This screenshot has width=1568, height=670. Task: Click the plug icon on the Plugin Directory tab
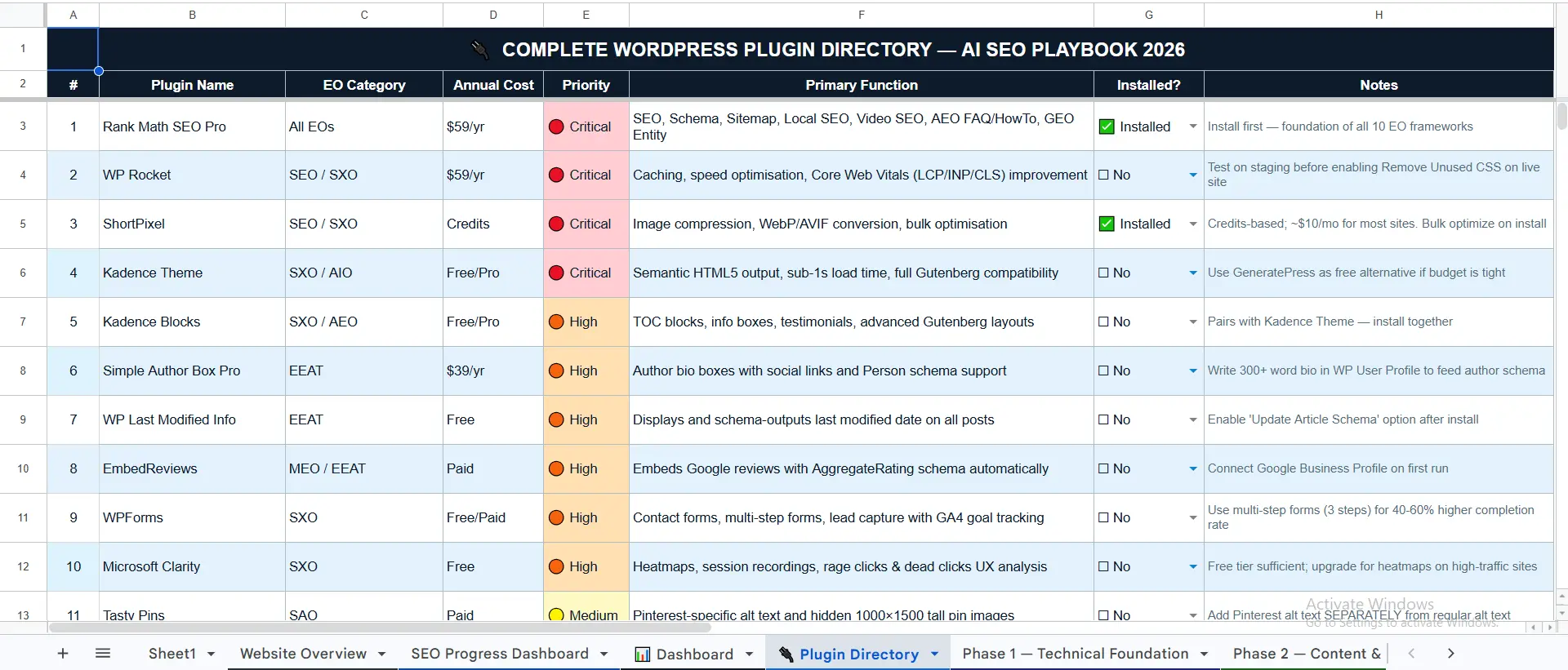pos(786,654)
